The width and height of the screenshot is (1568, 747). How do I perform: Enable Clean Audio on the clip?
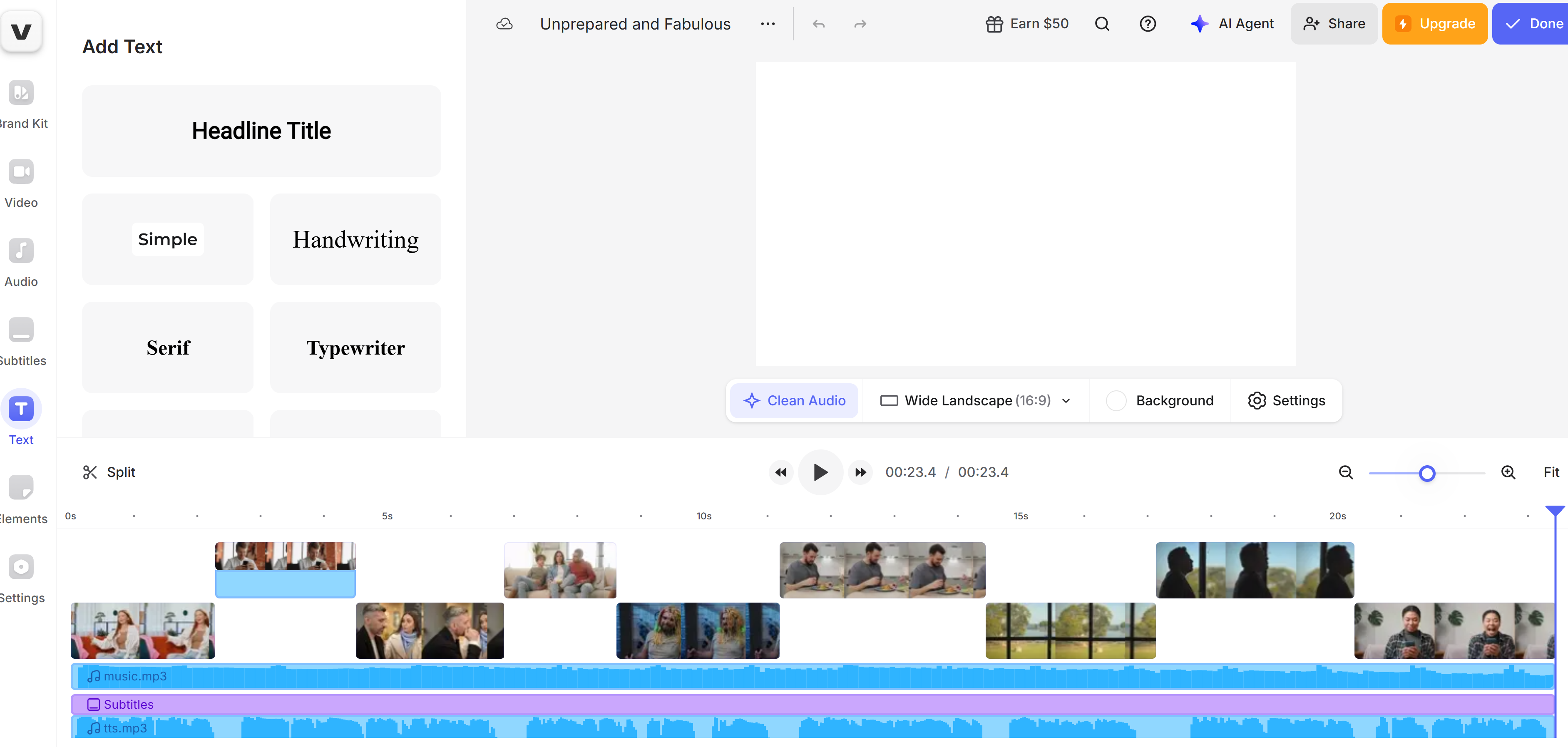[794, 400]
